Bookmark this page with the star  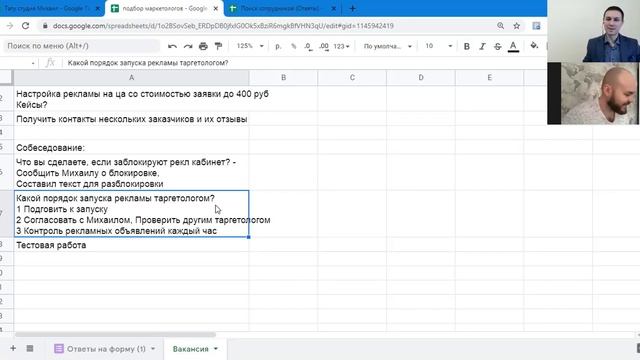pyautogui.click(x=516, y=26)
